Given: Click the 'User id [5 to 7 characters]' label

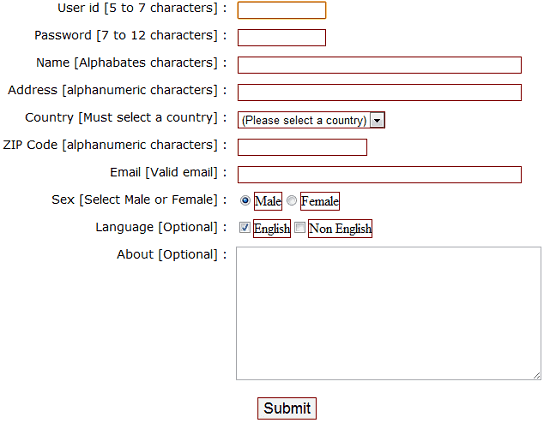Looking at the screenshot, I should click(x=138, y=8).
